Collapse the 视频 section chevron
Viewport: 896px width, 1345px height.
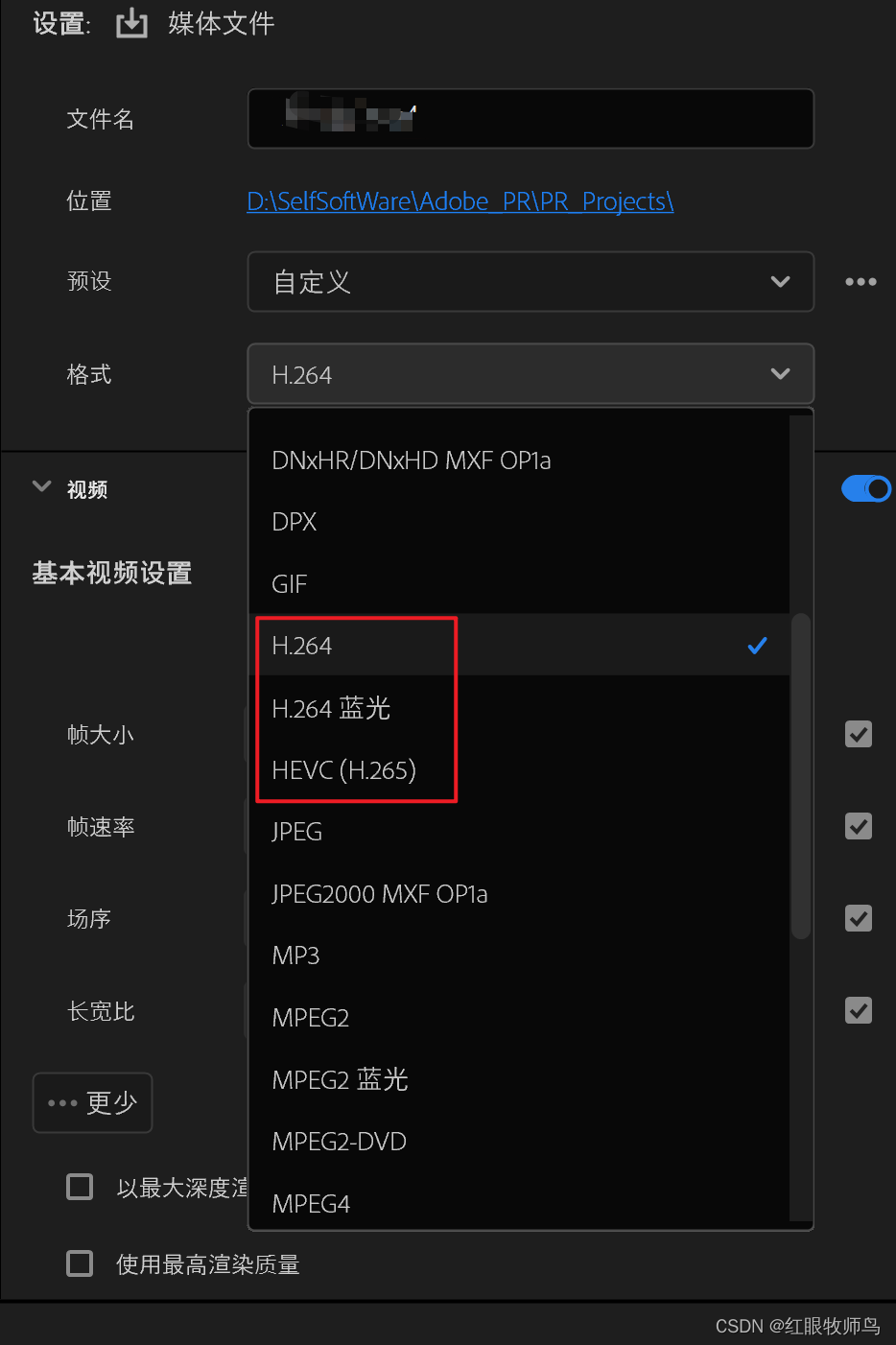41,486
